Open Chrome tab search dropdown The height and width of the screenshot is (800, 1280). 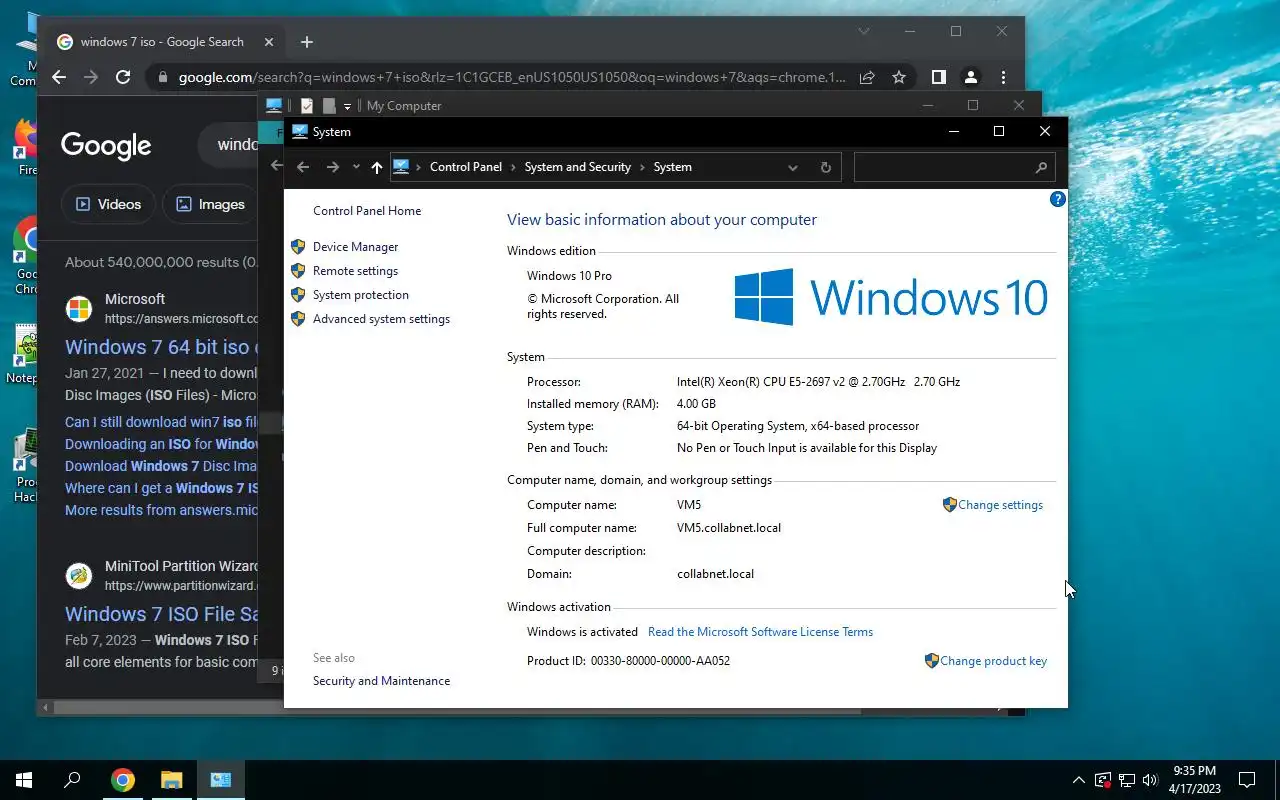pos(864,32)
